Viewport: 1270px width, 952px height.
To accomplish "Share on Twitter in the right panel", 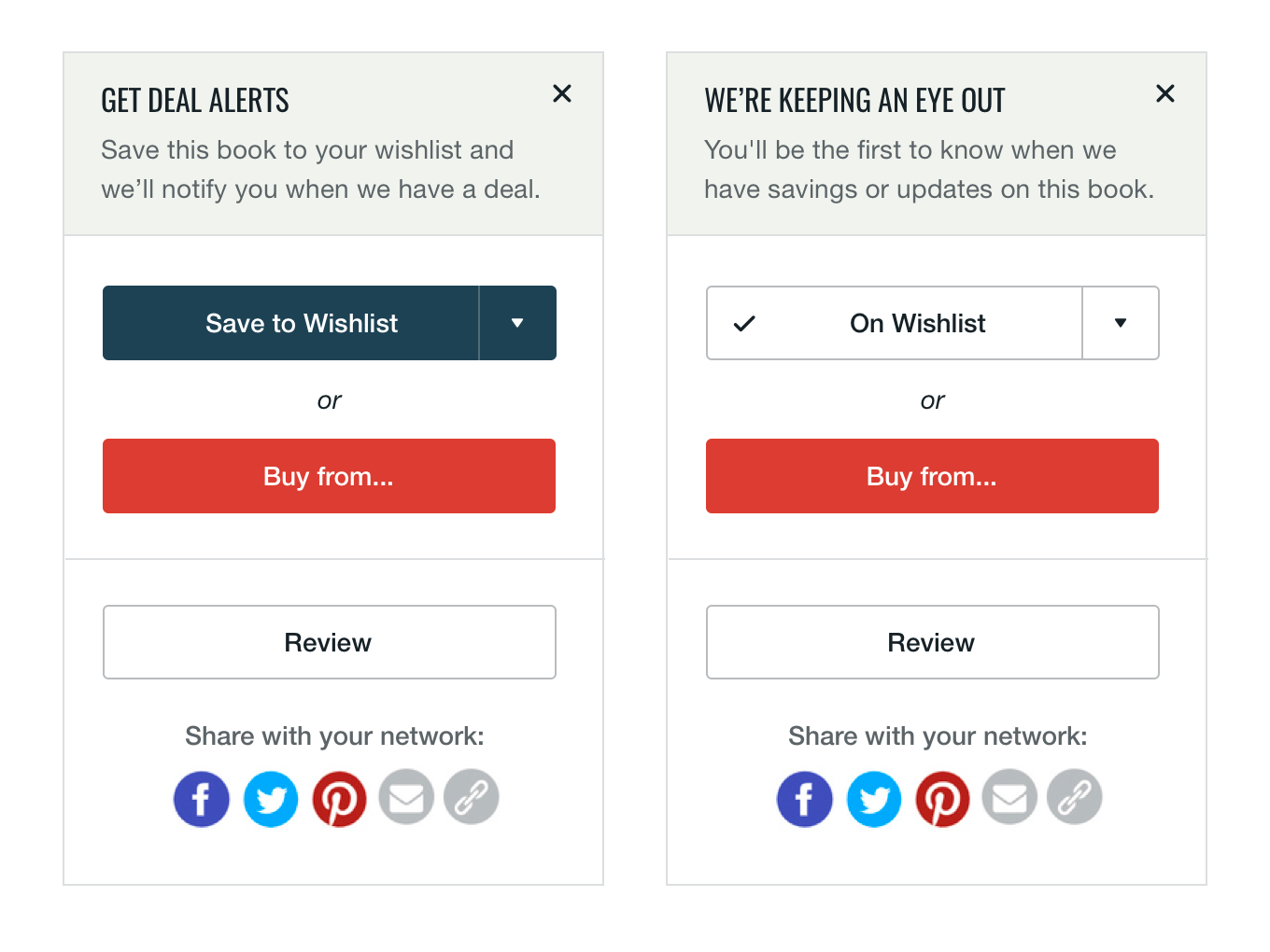I will pyautogui.click(x=874, y=799).
